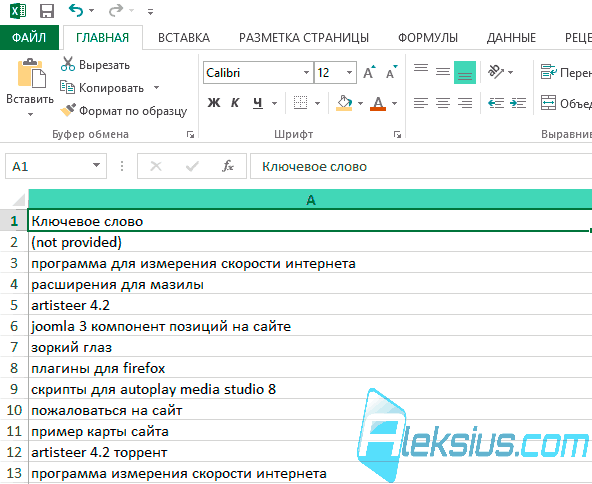
Task: Align cell text left
Action: pyautogui.click(x=421, y=103)
